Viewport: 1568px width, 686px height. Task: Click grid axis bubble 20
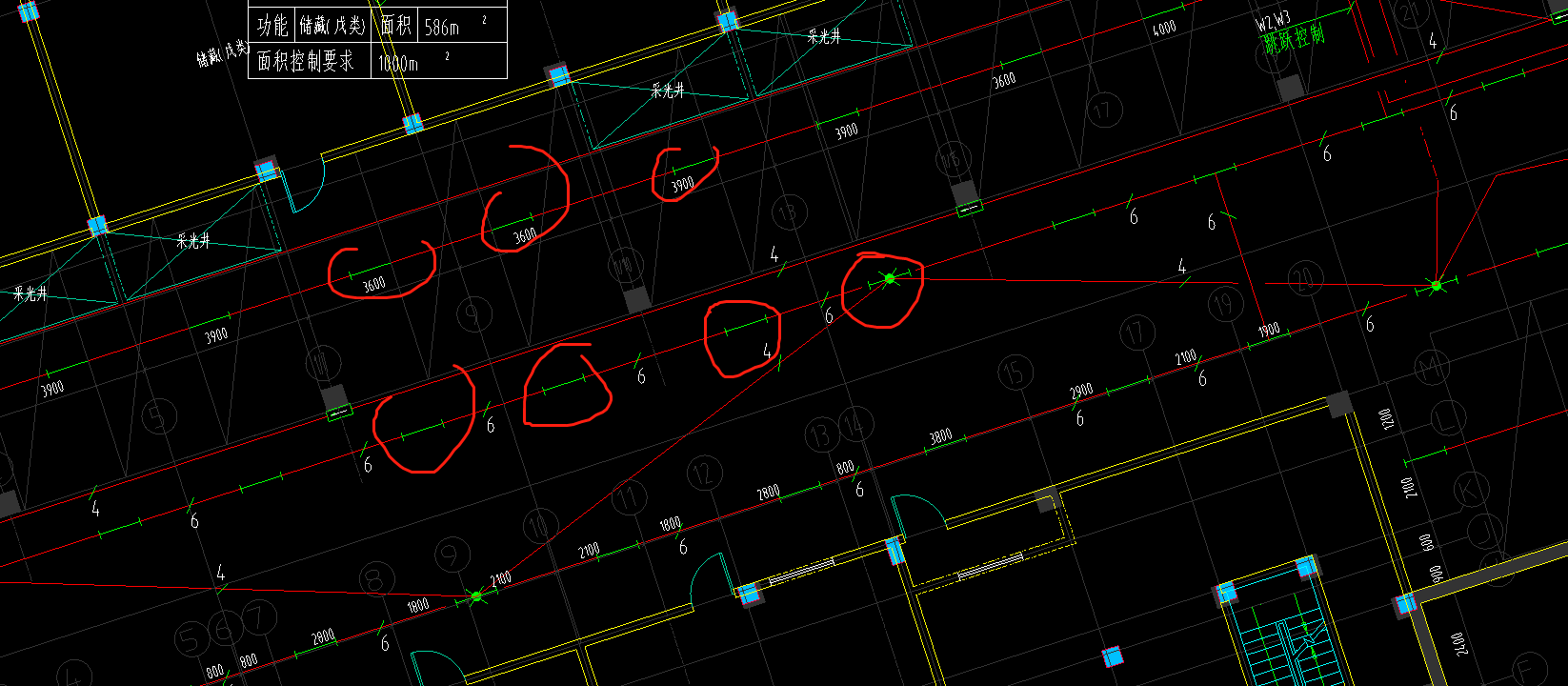1303,279
